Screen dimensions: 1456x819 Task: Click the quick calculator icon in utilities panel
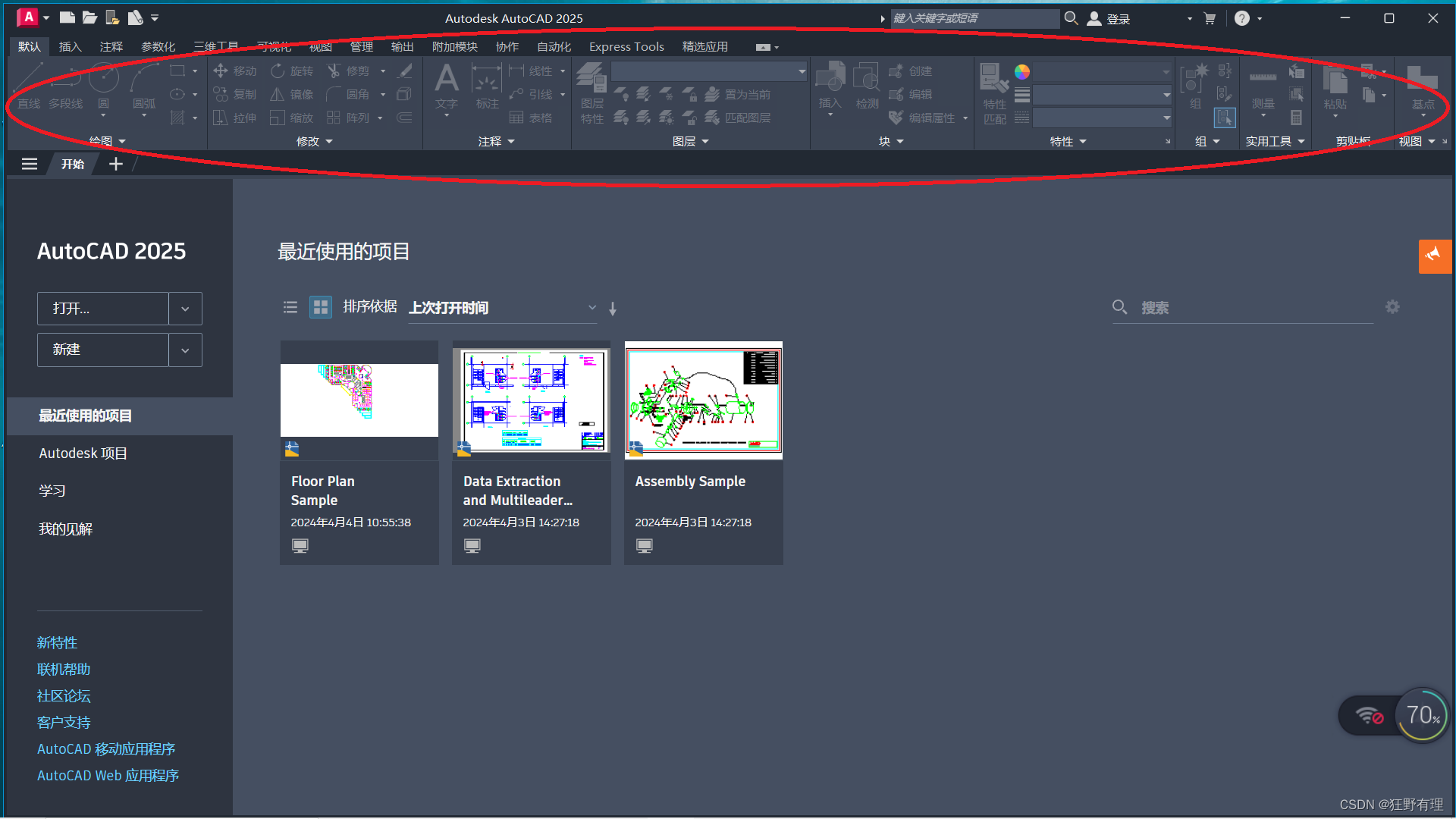click(1297, 118)
